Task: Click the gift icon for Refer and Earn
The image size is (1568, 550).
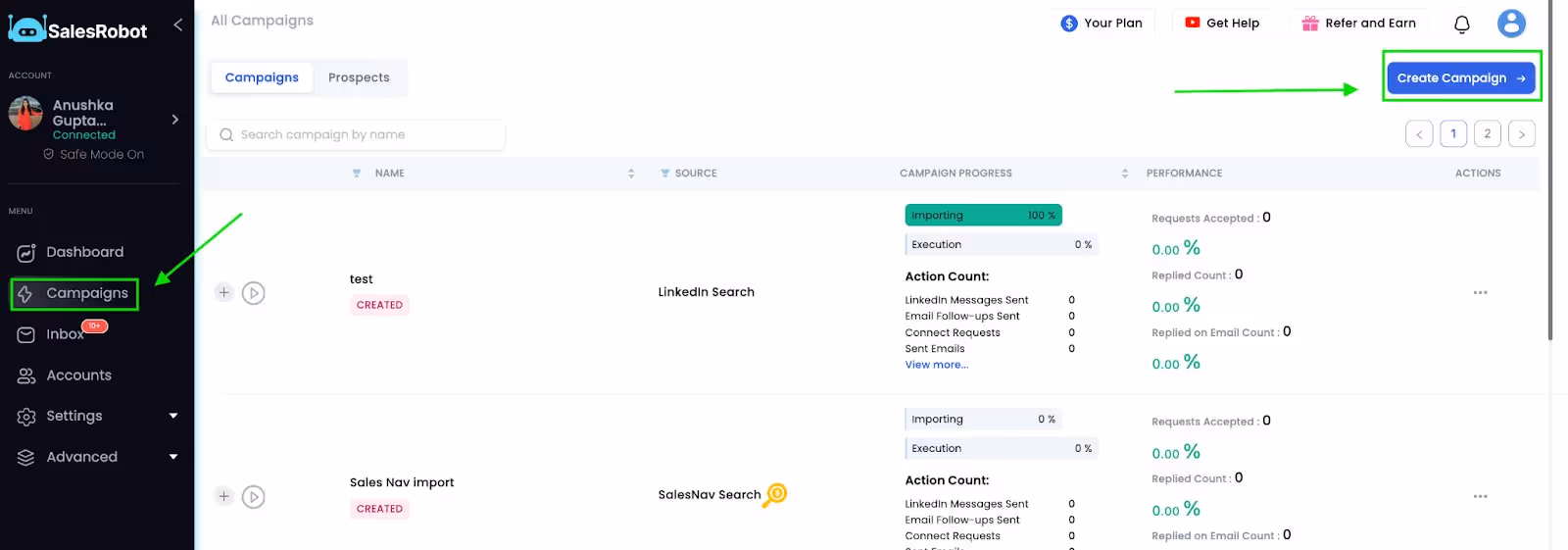Action: 1310,23
